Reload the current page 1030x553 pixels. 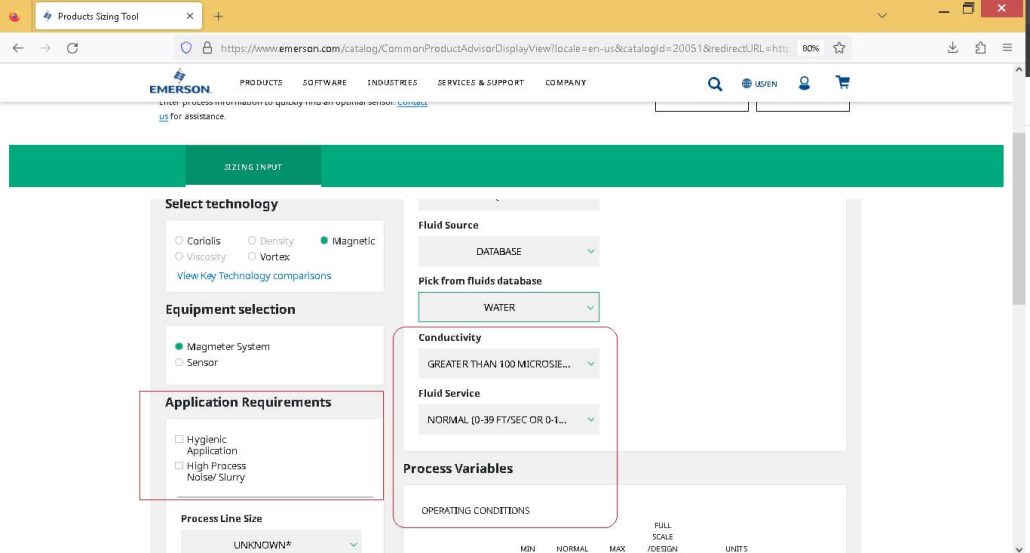72,48
